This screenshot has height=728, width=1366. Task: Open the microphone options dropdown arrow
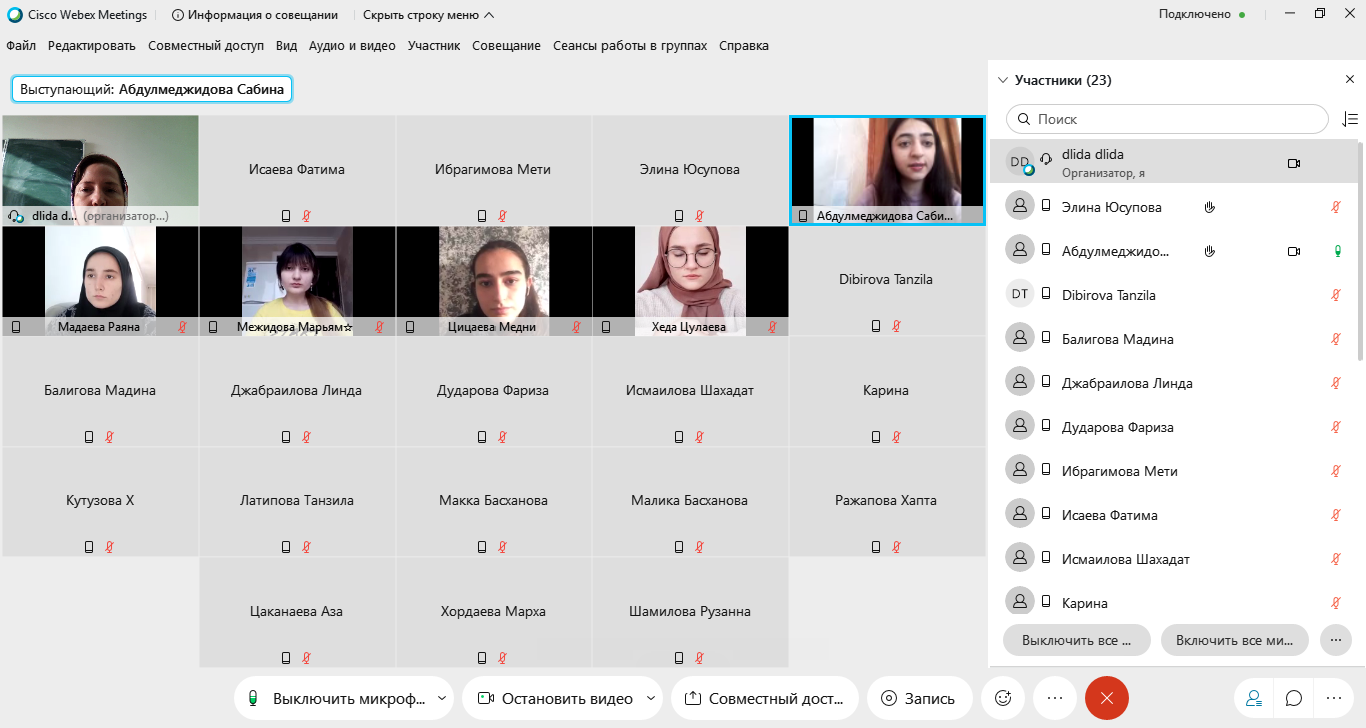[x=444, y=698]
